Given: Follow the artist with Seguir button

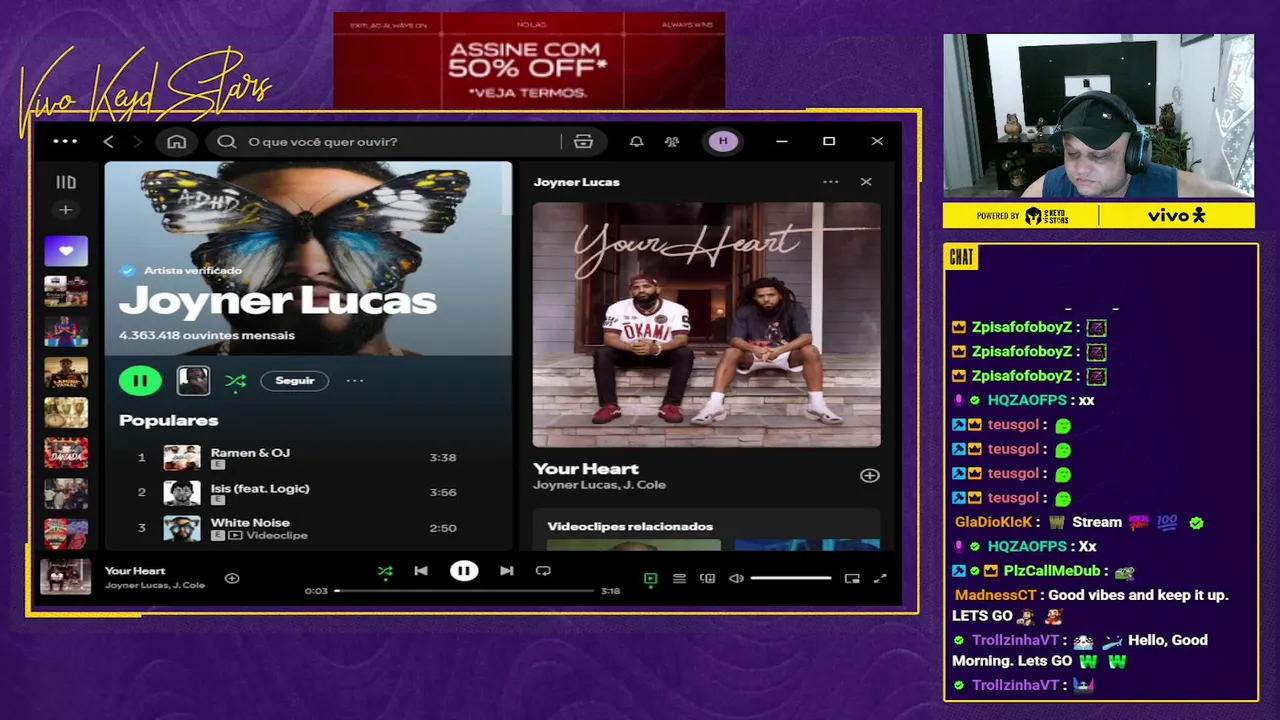Looking at the screenshot, I should pos(295,381).
